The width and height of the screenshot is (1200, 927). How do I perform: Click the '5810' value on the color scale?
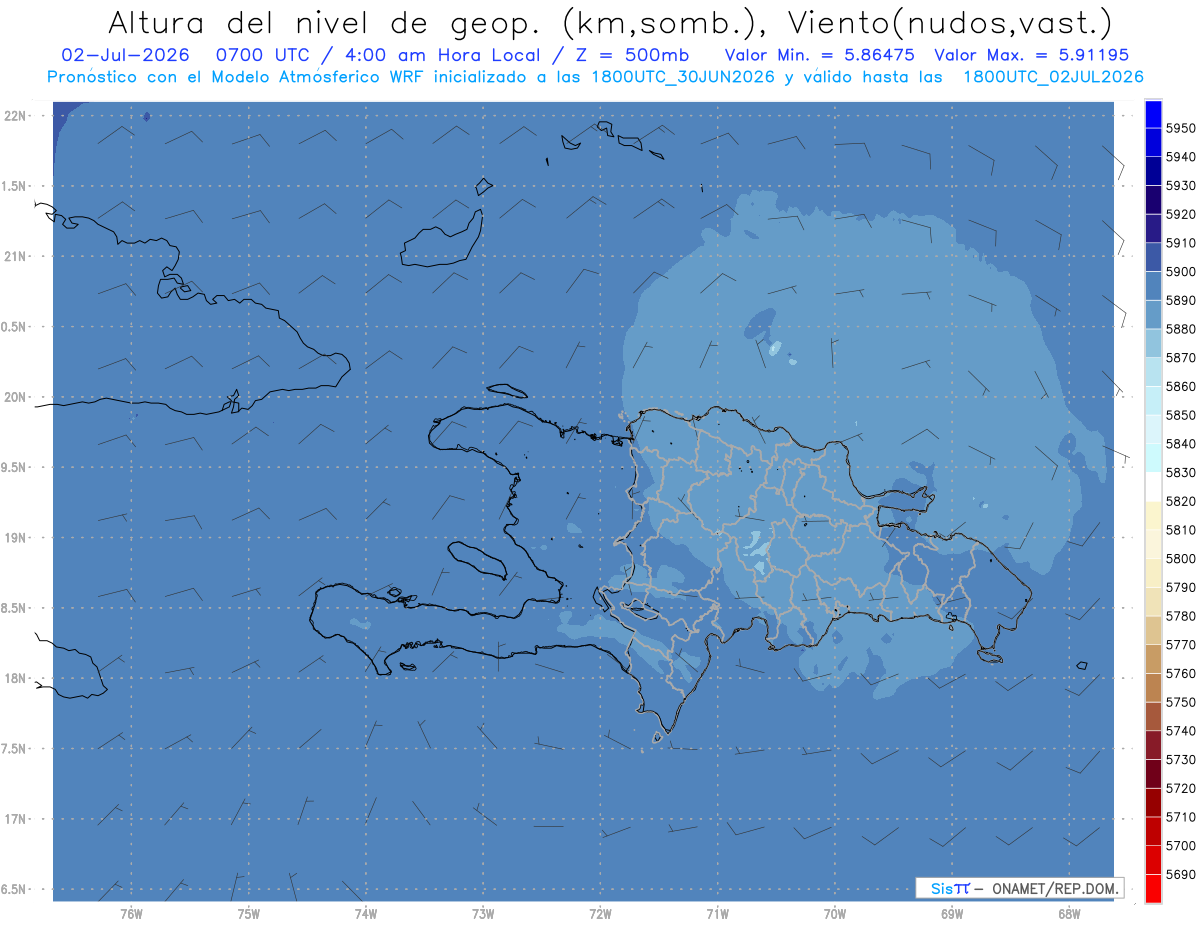(1181, 530)
